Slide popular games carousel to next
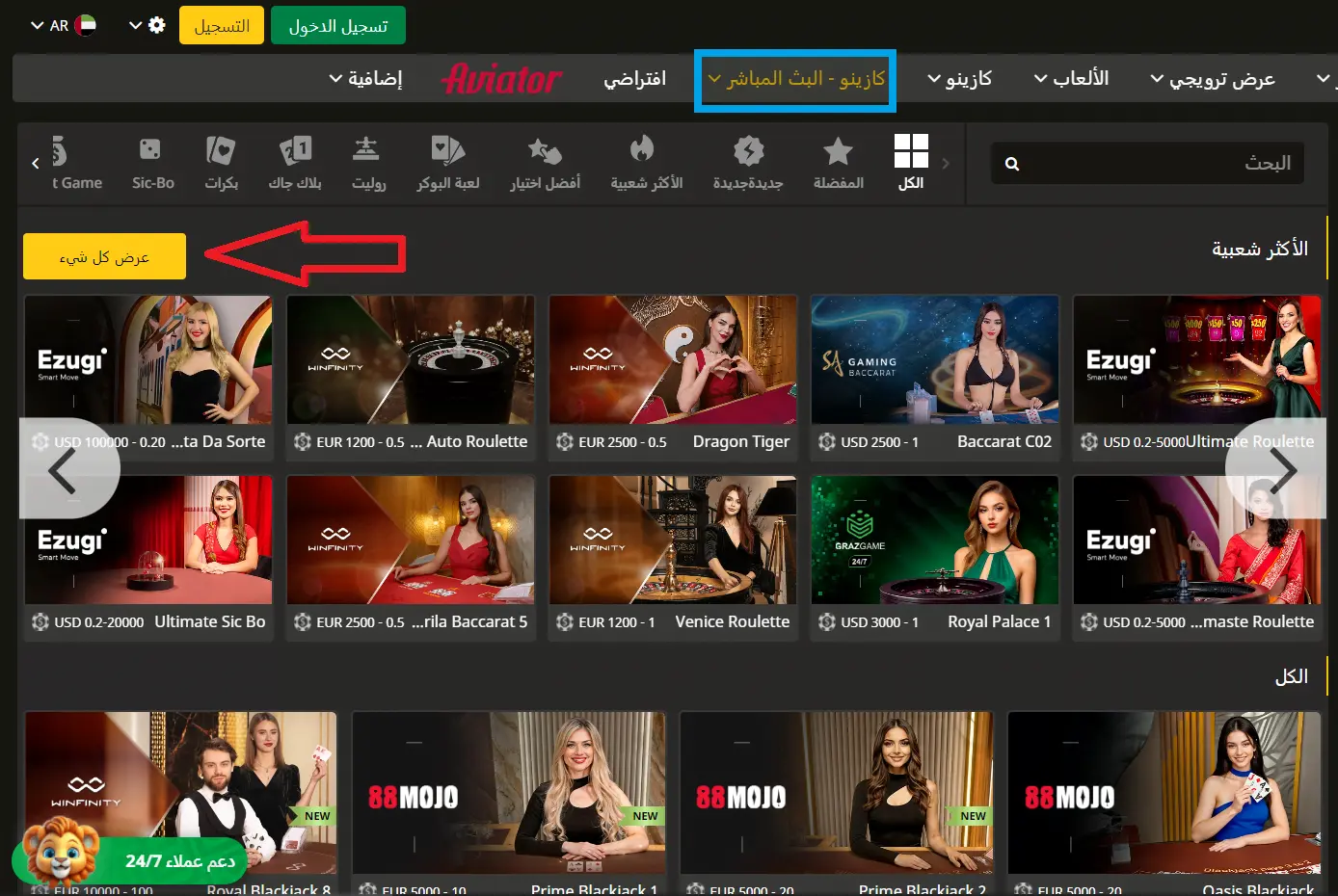This screenshot has height=896, width=1338. (1281, 471)
